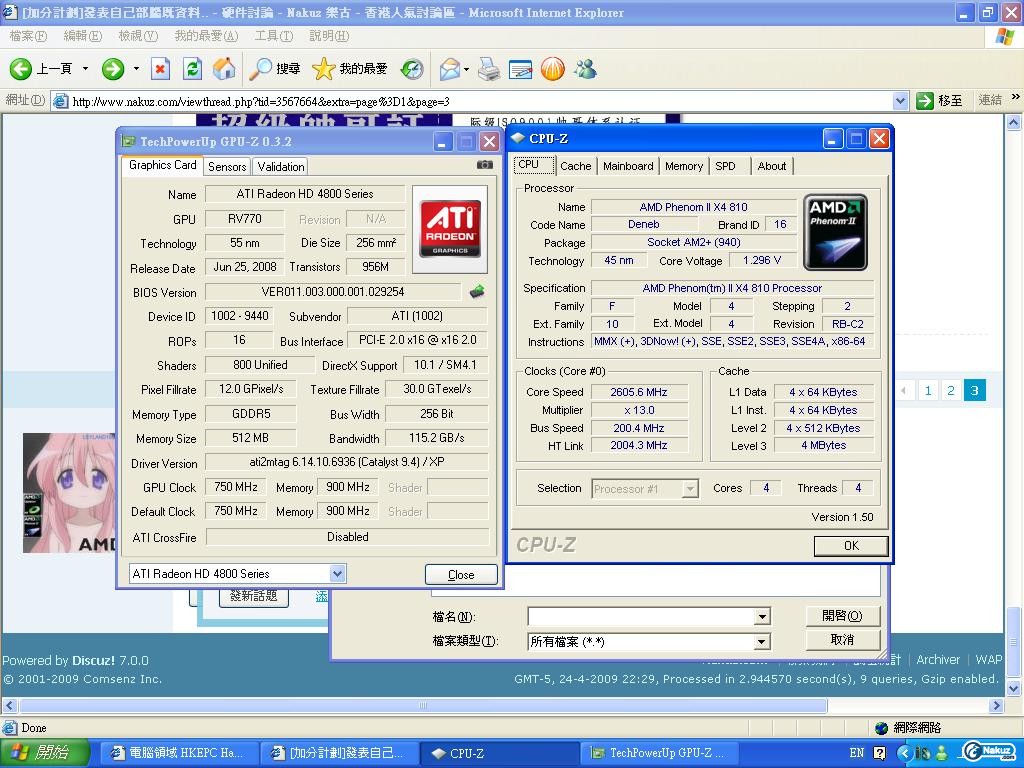
Task: Click the horizontal scrollbar thumb
Action: (423, 705)
